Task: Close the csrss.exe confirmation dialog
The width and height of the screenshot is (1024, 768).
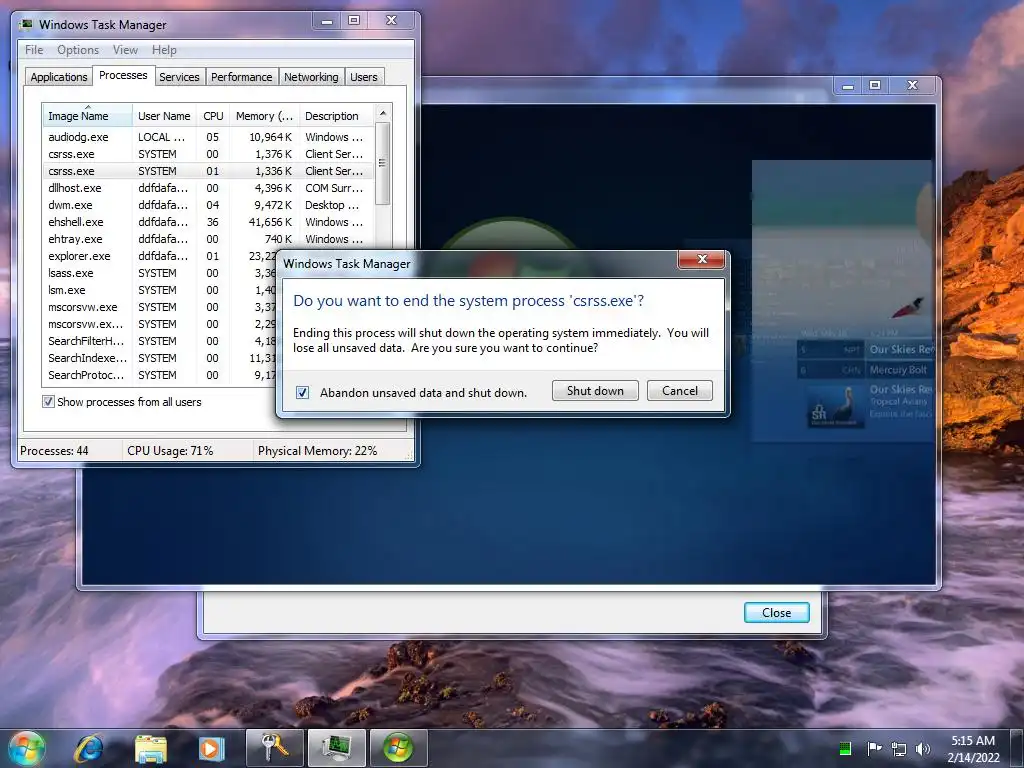Action: [x=701, y=259]
